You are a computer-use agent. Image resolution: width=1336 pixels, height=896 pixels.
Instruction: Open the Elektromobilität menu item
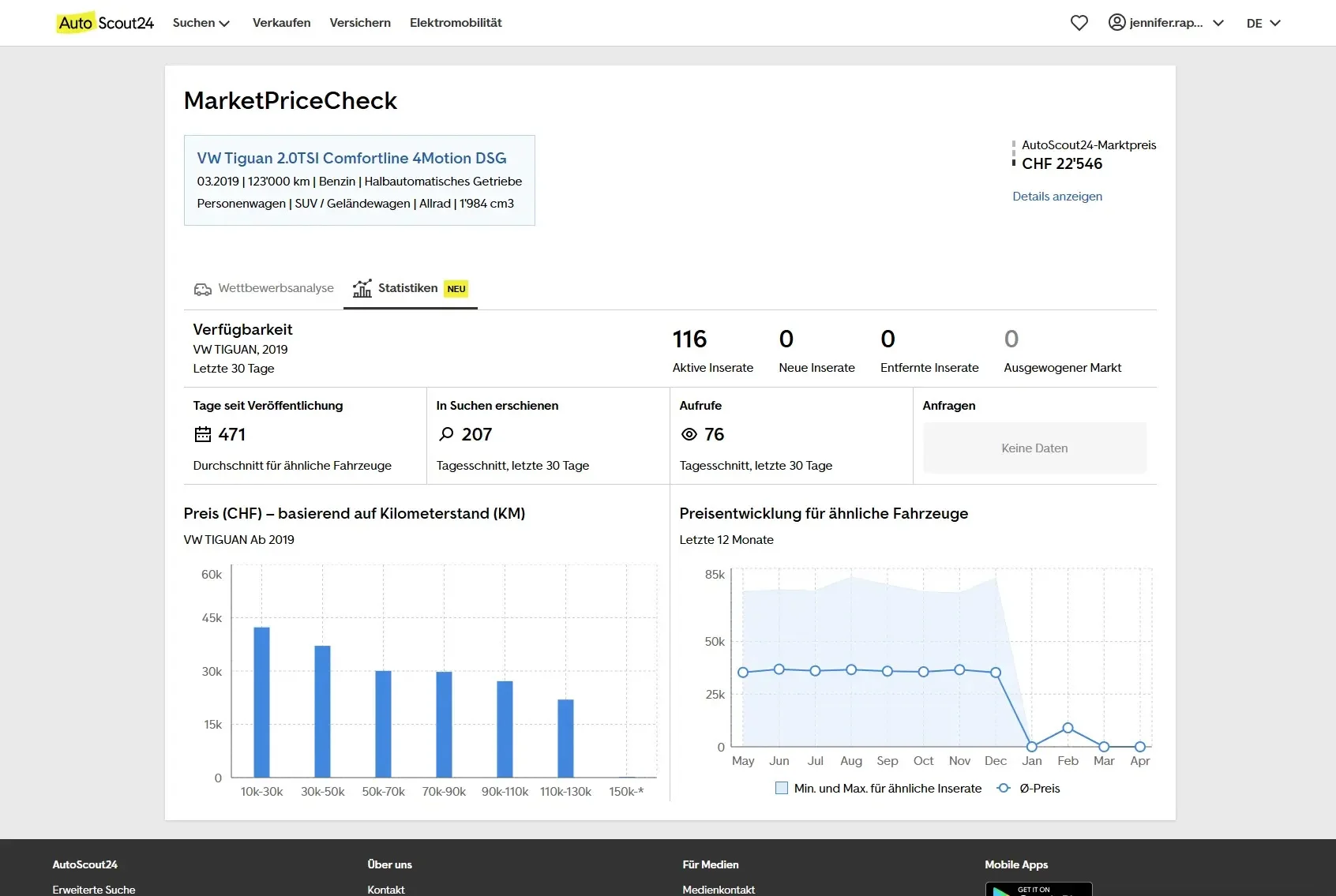(x=456, y=23)
